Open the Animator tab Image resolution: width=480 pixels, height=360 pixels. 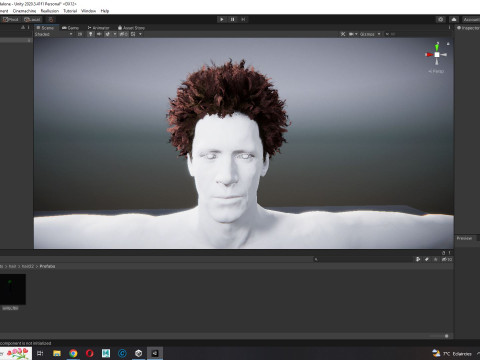click(99, 28)
